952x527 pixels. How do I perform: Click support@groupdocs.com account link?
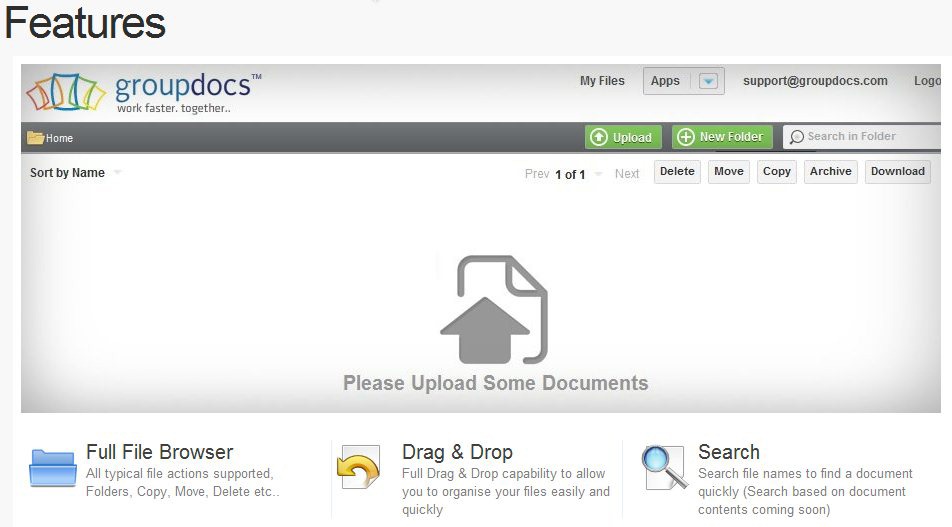pyautogui.click(x=815, y=81)
